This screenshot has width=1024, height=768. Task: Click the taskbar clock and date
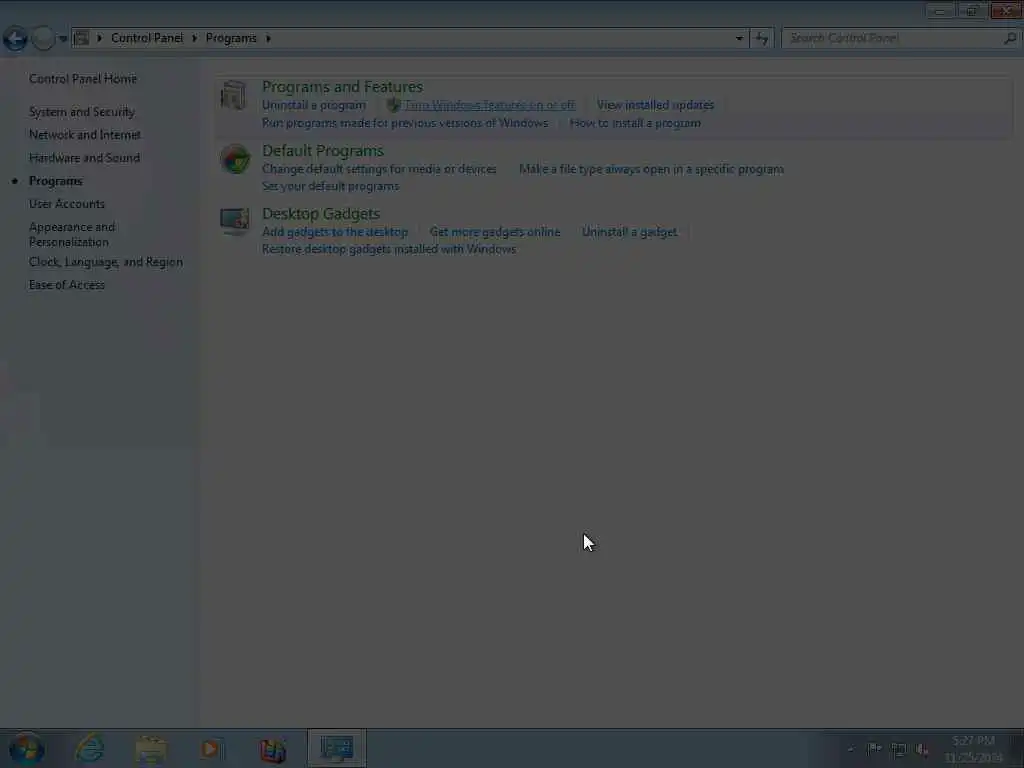tap(973, 749)
